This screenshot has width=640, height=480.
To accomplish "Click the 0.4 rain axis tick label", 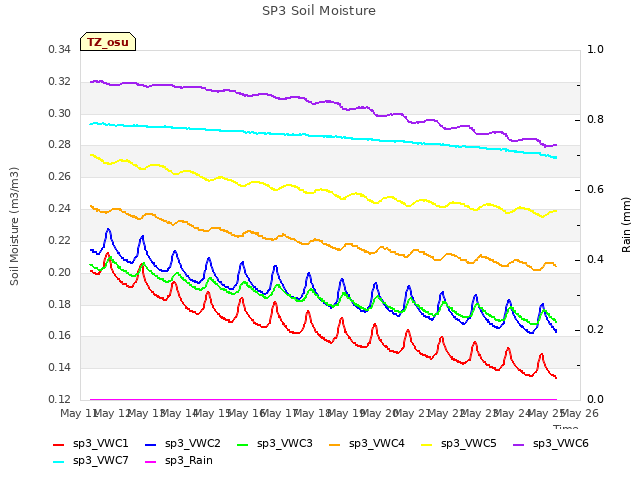I will point(595,260).
